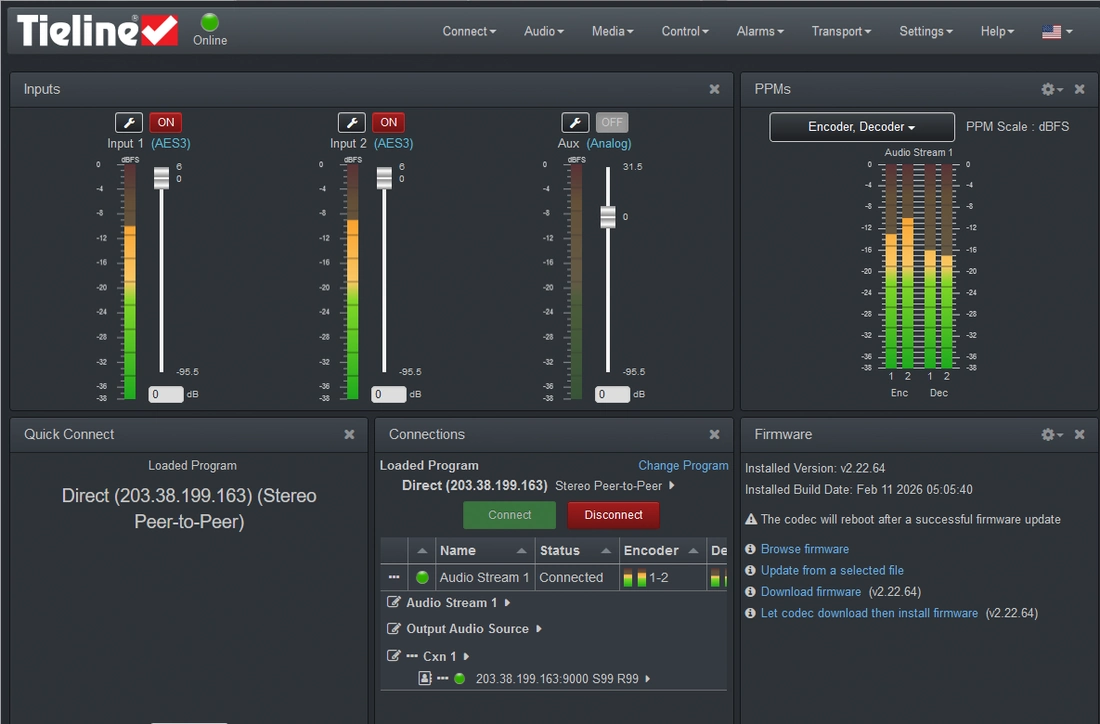Open Input 2 wrench settings icon
Image resolution: width=1100 pixels, height=724 pixels.
[x=351, y=123]
